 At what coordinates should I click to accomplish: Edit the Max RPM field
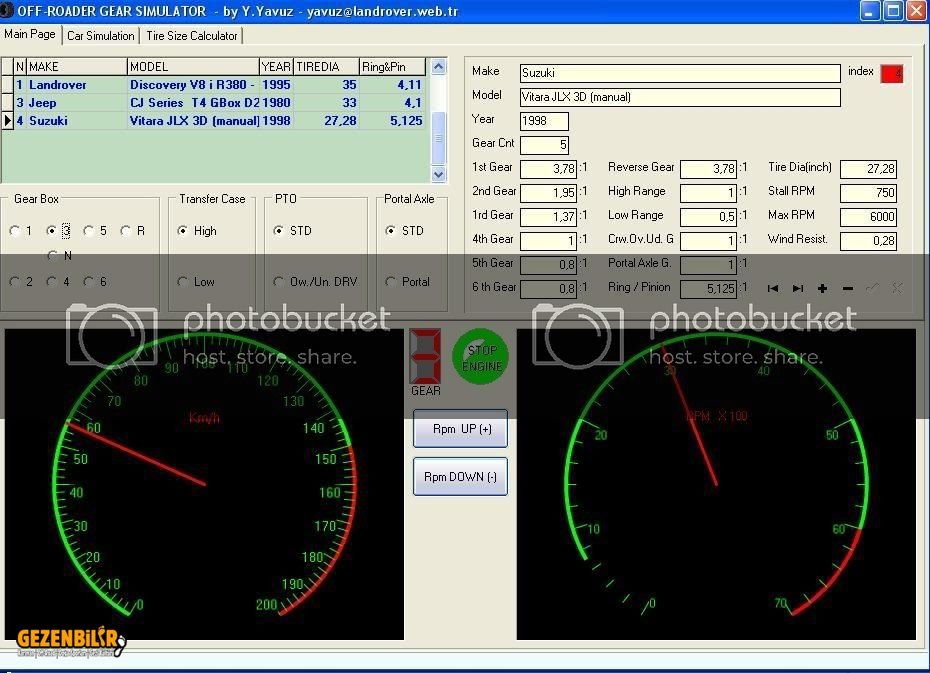pyautogui.click(x=868, y=217)
